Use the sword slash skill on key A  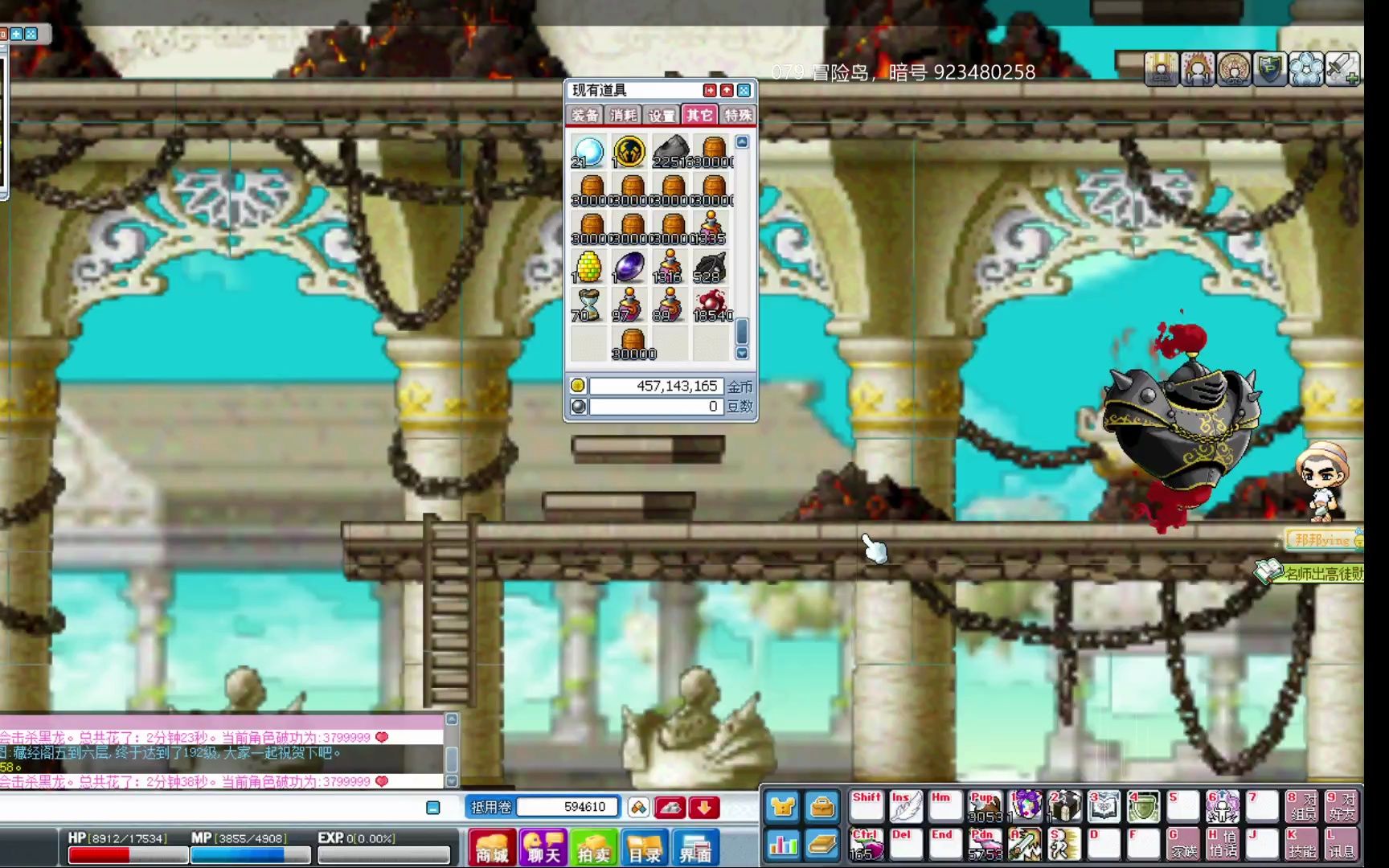(1025, 845)
